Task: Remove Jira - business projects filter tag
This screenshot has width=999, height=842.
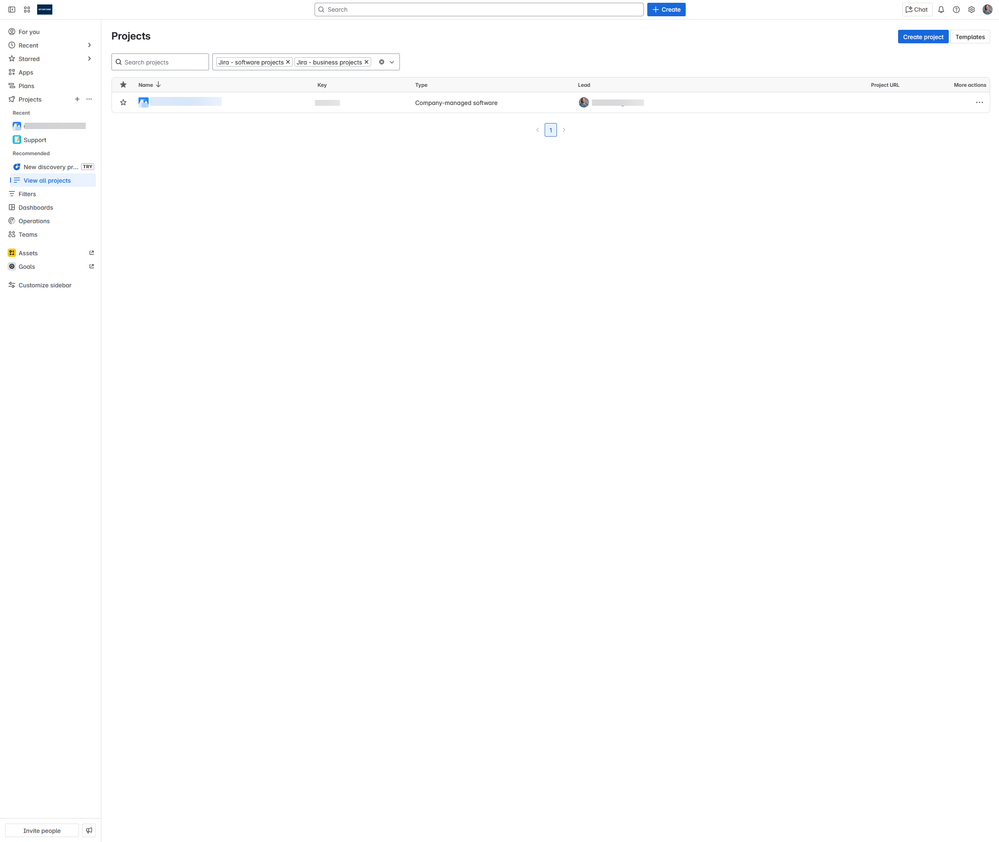Action: tap(366, 62)
